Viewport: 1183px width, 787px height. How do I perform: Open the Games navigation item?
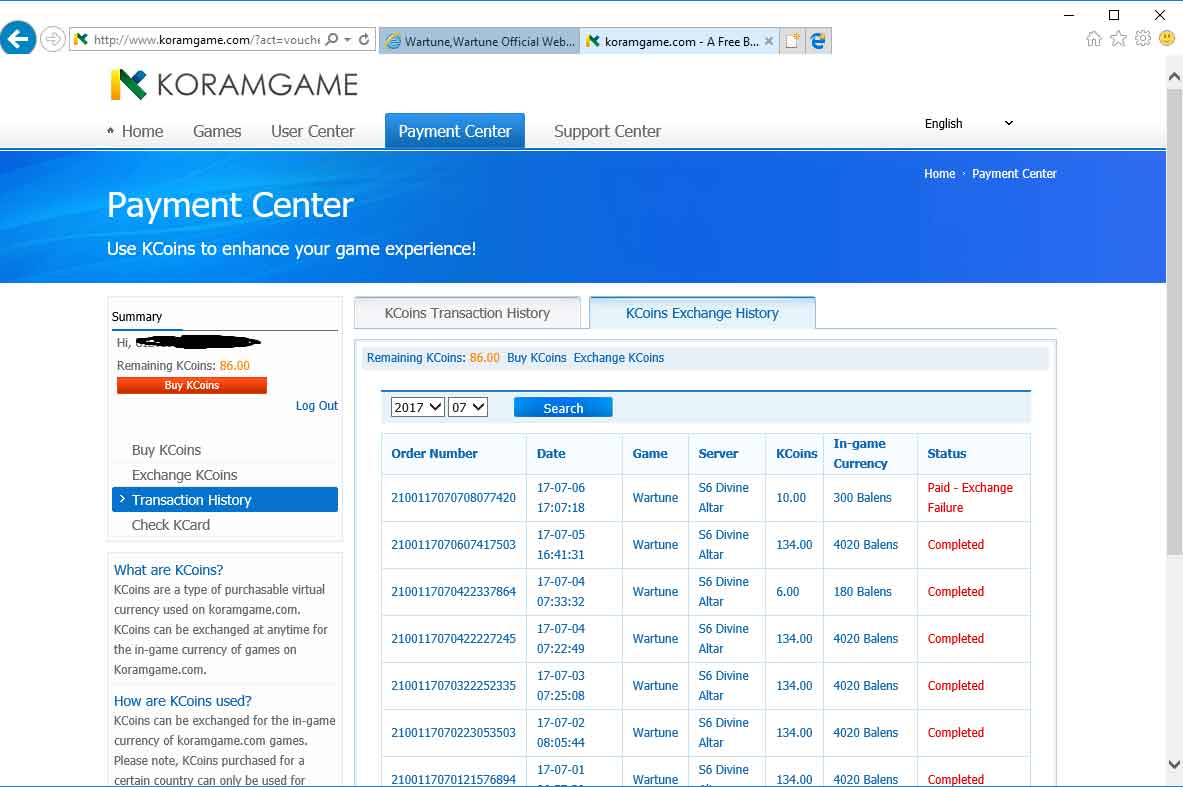[217, 131]
